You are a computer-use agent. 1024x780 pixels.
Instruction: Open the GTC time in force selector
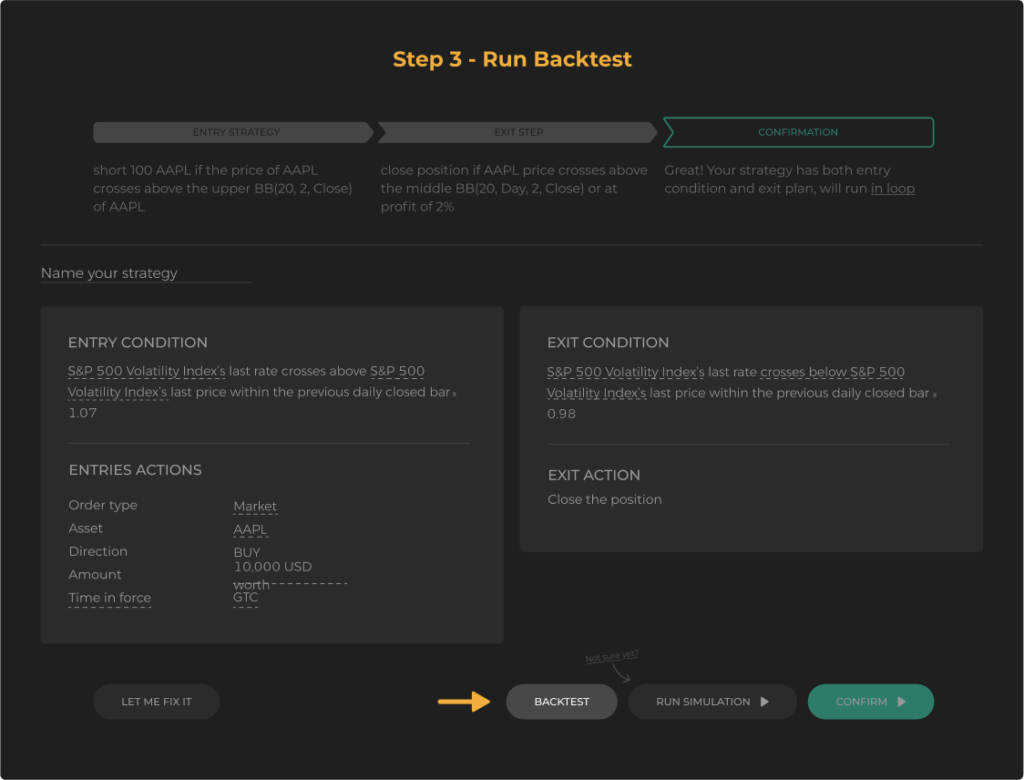point(245,598)
